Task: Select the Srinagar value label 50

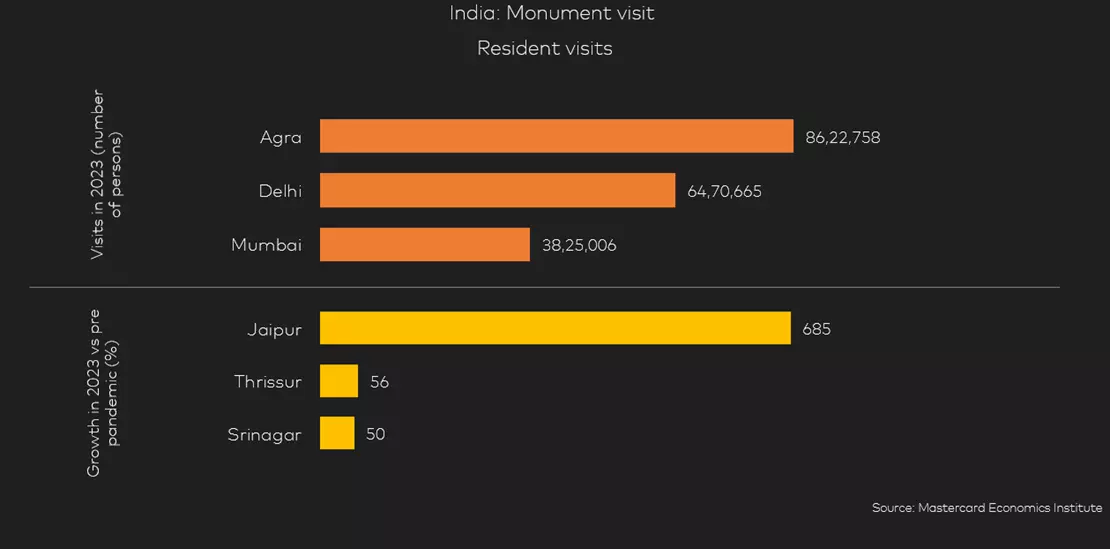Action: pyautogui.click(x=376, y=434)
